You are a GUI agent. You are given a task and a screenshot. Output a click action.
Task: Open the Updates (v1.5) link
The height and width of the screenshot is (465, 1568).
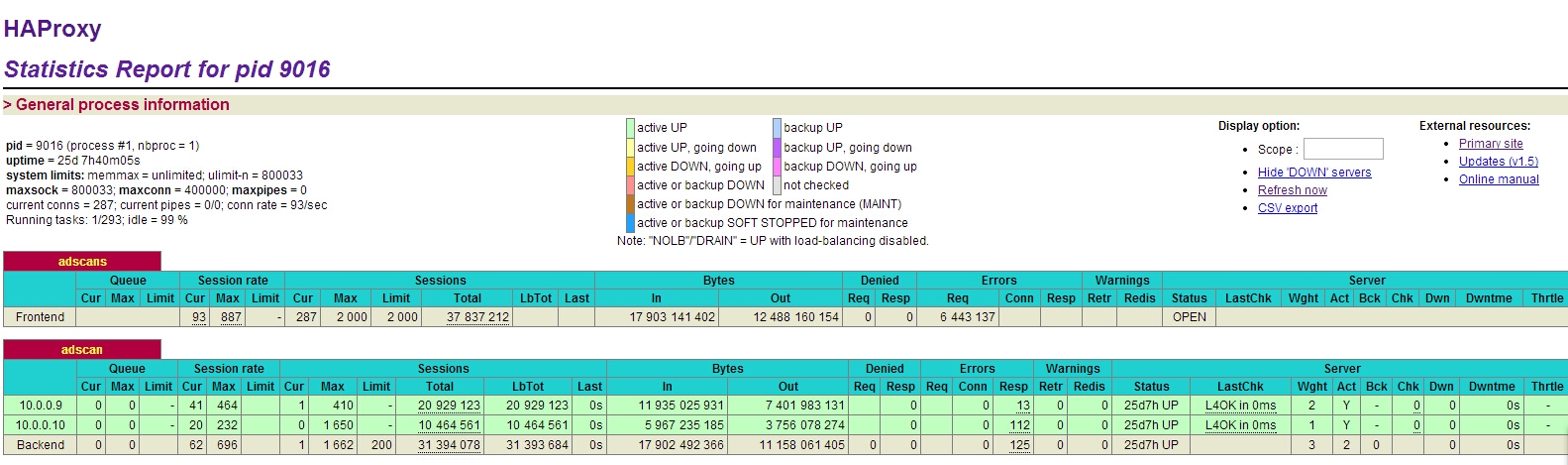[1499, 162]
